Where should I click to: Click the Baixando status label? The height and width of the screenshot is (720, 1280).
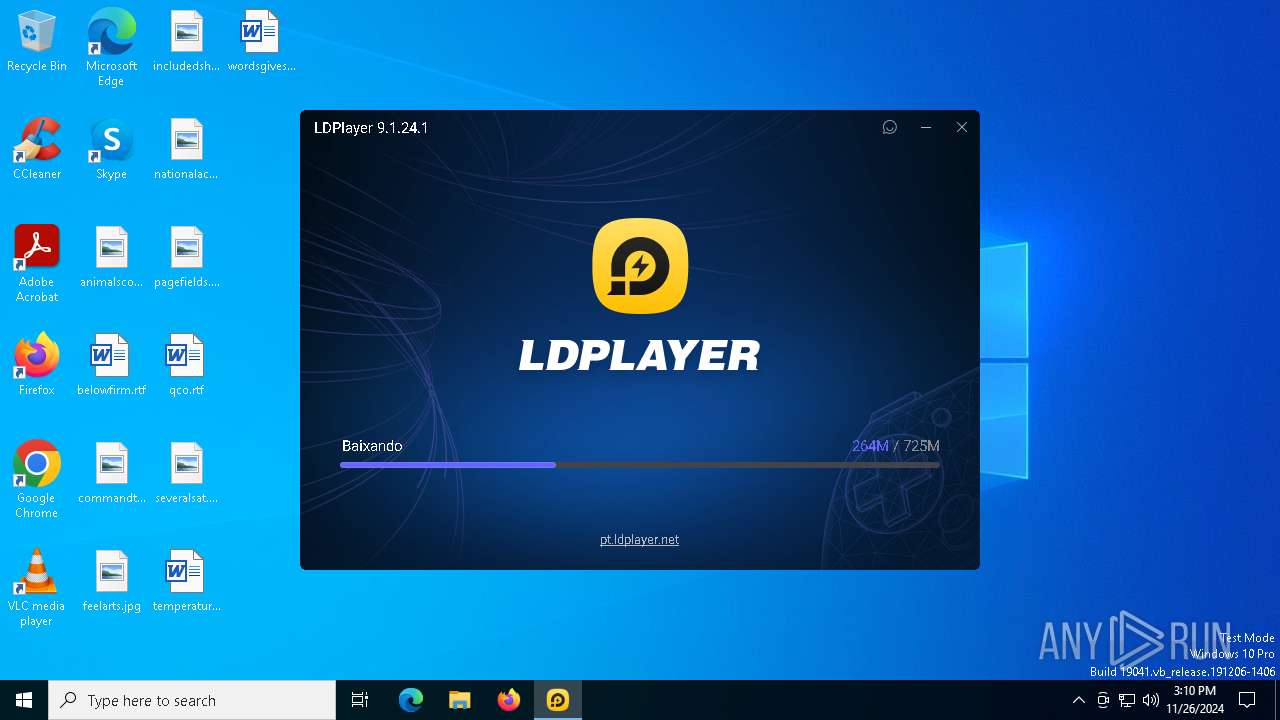372,446
